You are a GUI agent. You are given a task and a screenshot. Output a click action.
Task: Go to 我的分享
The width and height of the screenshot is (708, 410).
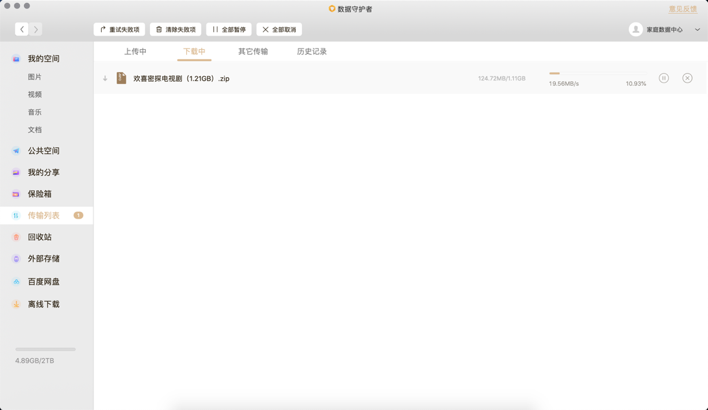point(43,173)
